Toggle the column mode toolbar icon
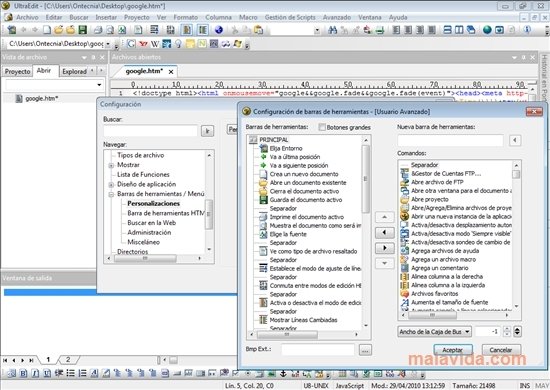 pos(187,30)
